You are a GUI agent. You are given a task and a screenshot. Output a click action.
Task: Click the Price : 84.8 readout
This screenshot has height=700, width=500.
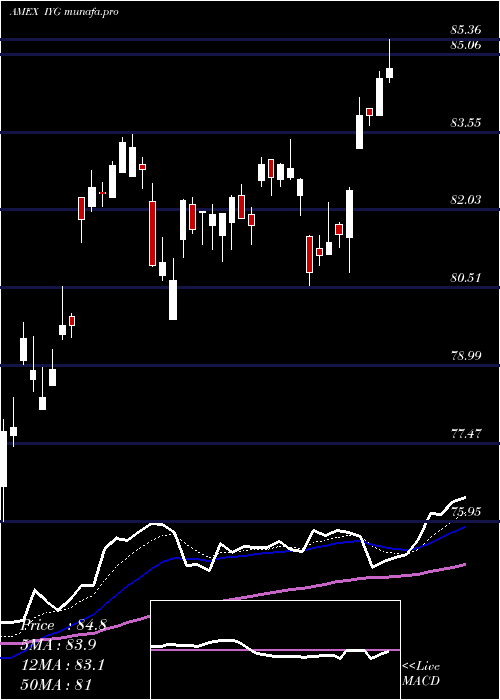63,625
